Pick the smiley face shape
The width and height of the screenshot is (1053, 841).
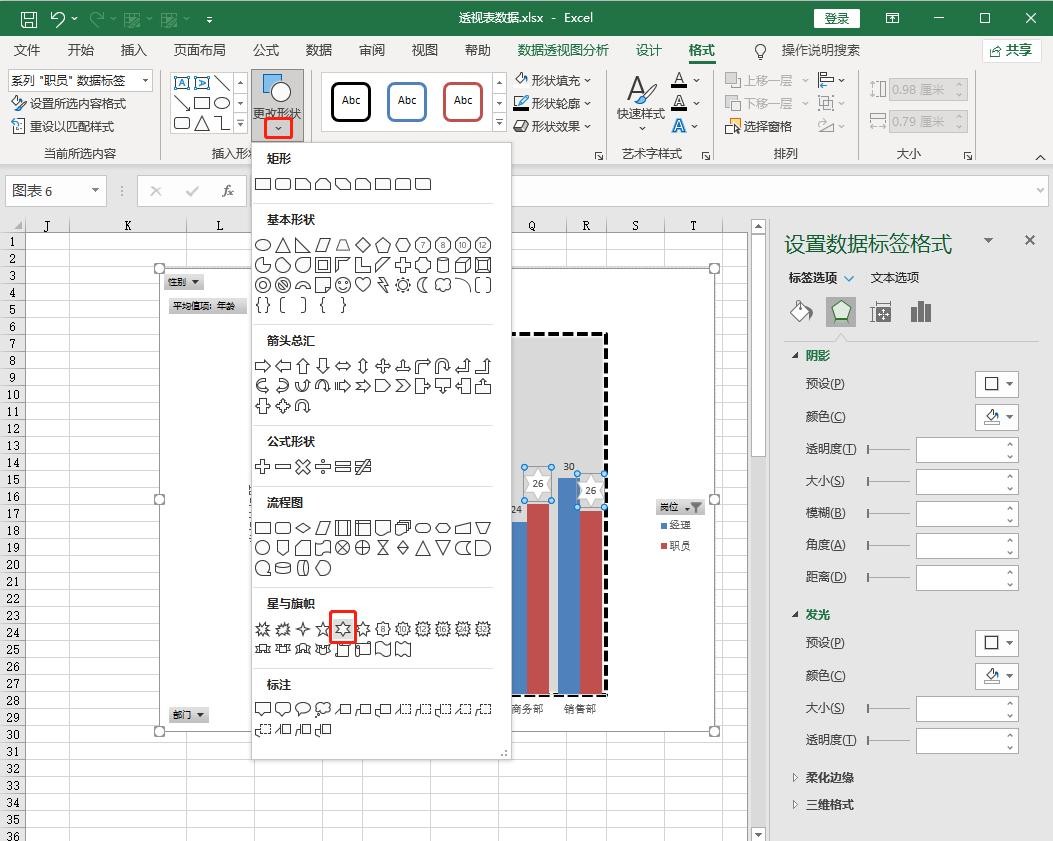point(343,285)
